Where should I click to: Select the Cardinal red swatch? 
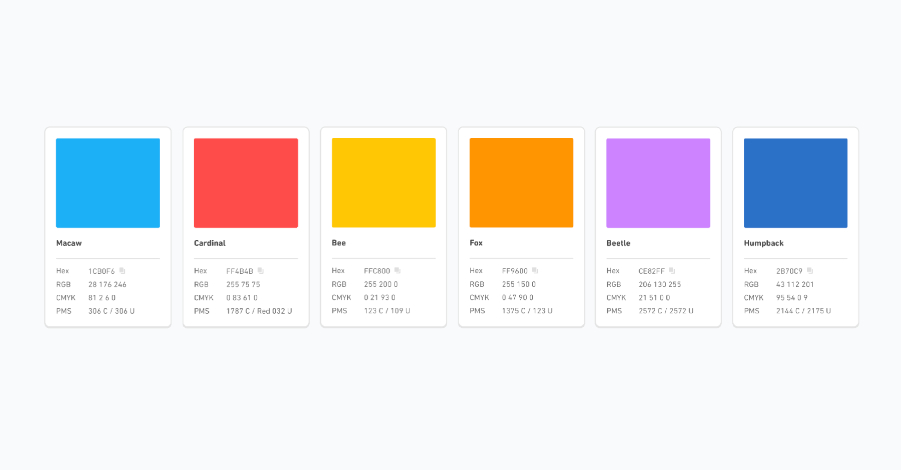(x=246, y=183)
